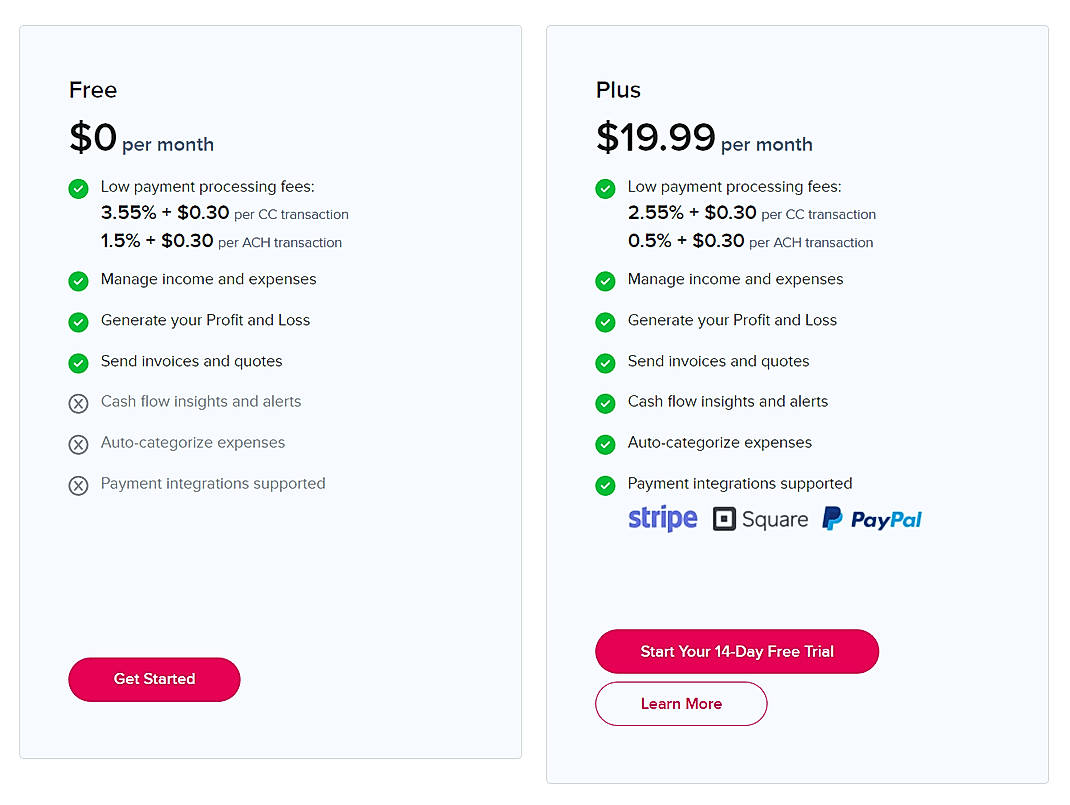1070x805 pixels.
Task: Select the Plus plan heading
Action: [x=617, y=90]
